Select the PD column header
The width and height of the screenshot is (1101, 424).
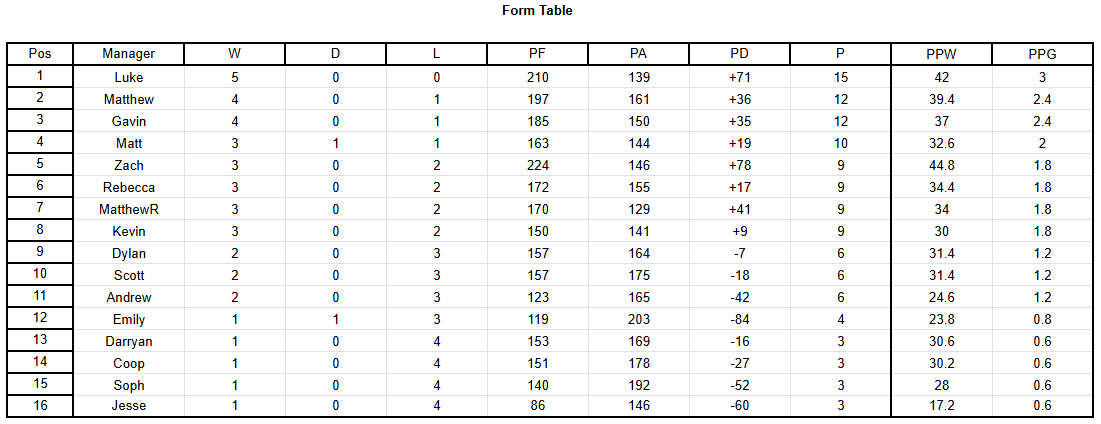click(739, 54)
